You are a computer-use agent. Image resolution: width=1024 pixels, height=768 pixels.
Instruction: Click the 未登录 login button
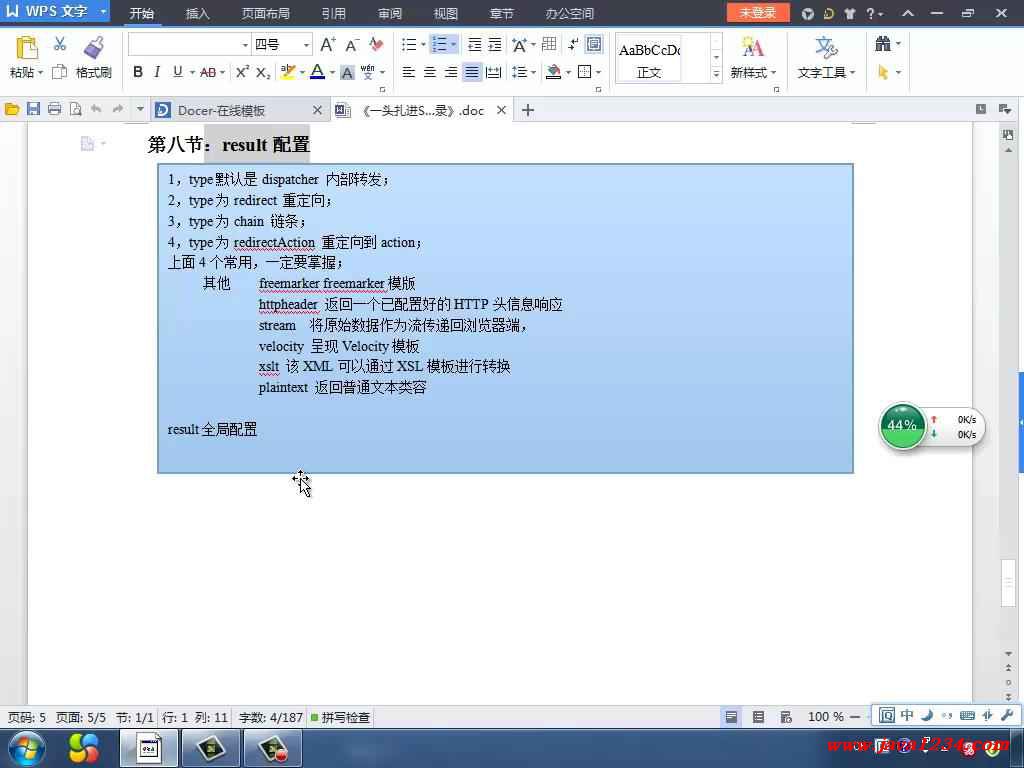pyautogui.click(x=758, y=12)
